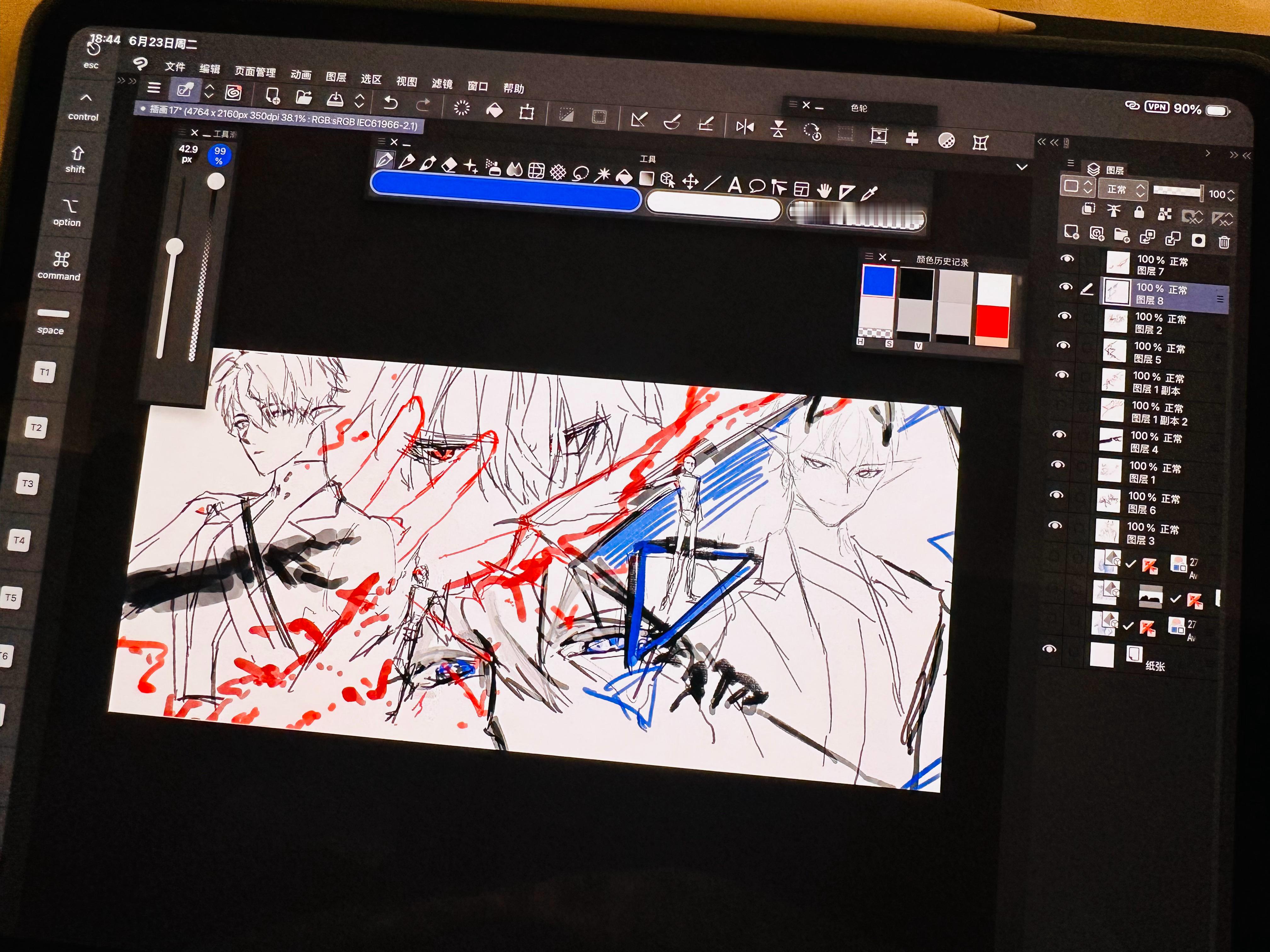Click the New canvas icon

[x=273, y=95]
